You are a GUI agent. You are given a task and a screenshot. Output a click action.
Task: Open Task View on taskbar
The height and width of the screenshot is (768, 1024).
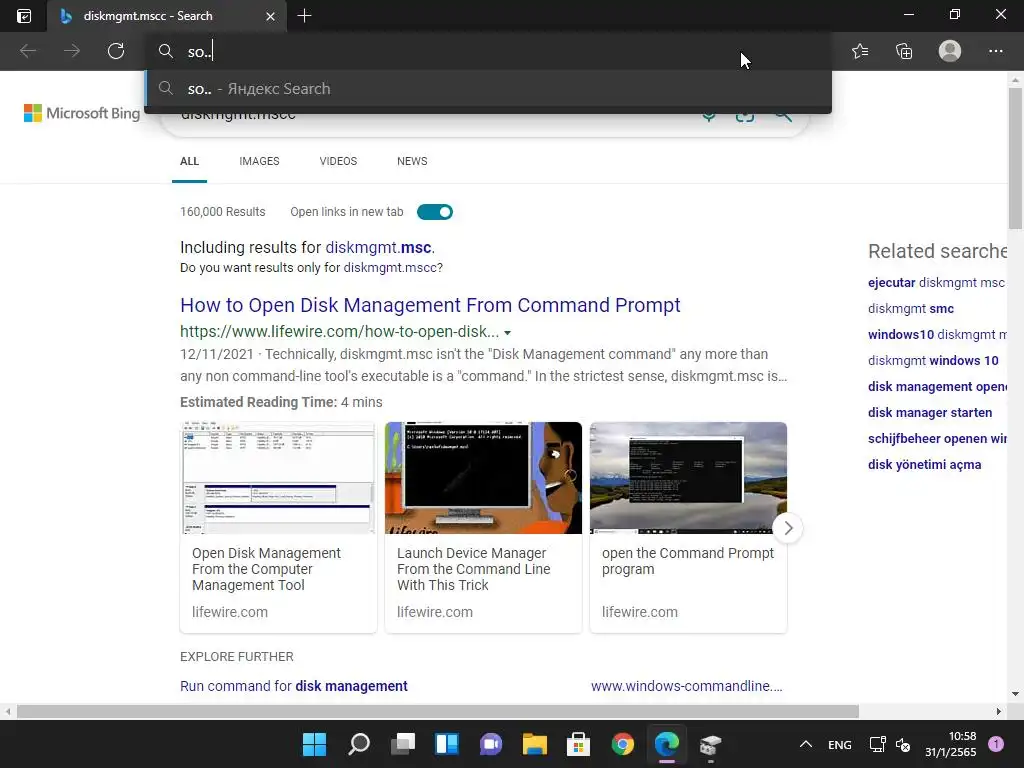coord(403,744)
